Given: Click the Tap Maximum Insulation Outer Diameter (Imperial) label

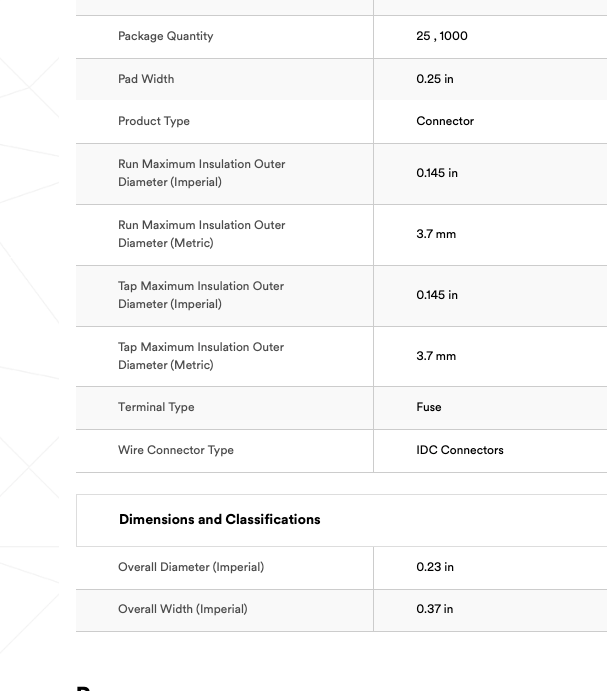Looking at the screenshot, I should point(201,295).
